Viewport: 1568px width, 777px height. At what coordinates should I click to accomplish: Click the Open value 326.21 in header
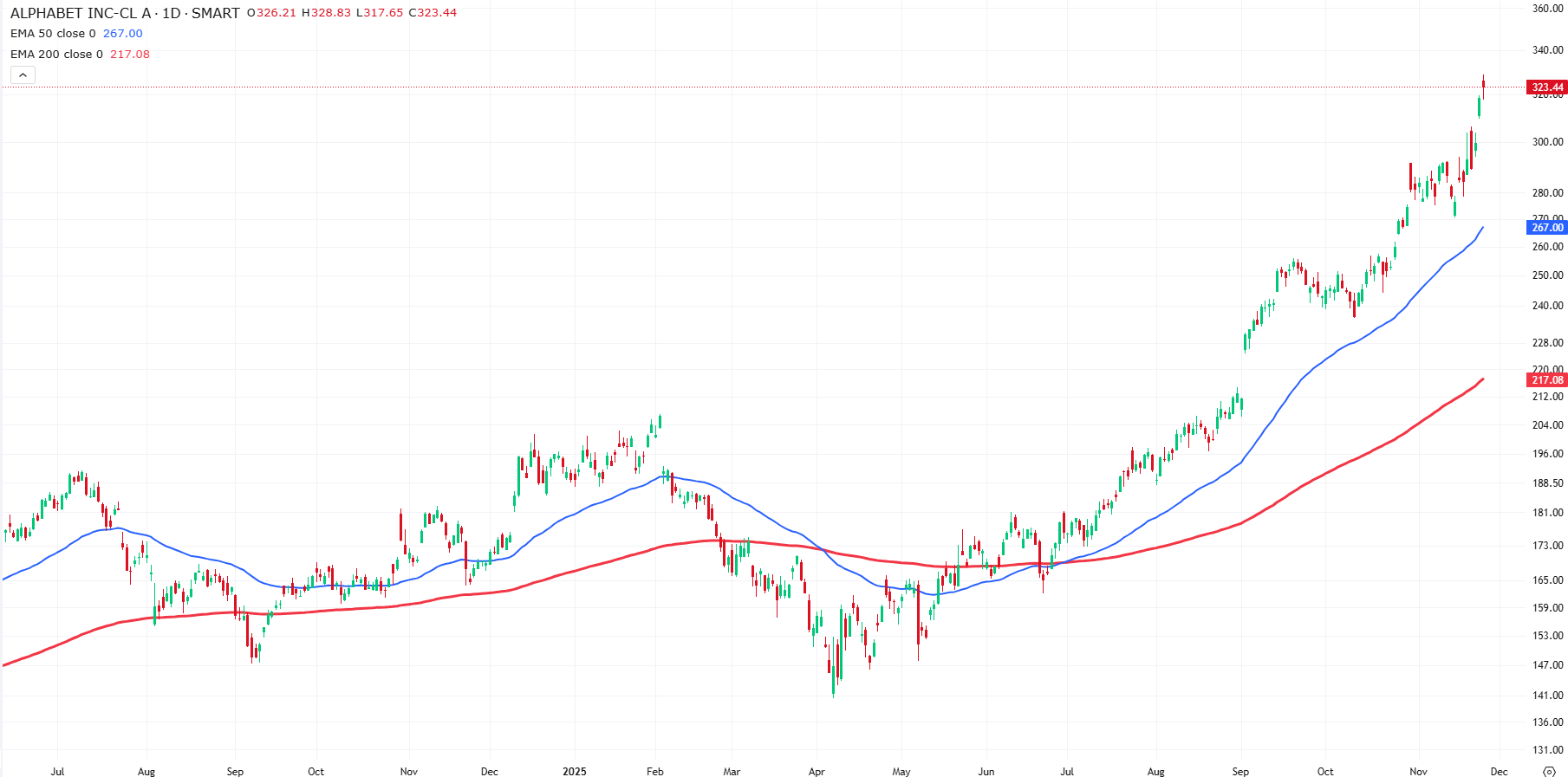(276, 13)
